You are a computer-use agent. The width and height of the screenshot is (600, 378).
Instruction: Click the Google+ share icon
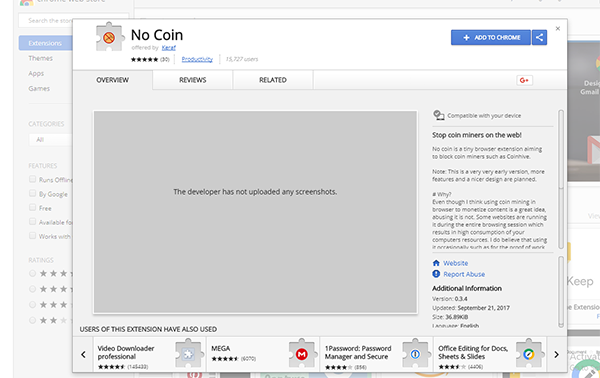coord(524,80)
